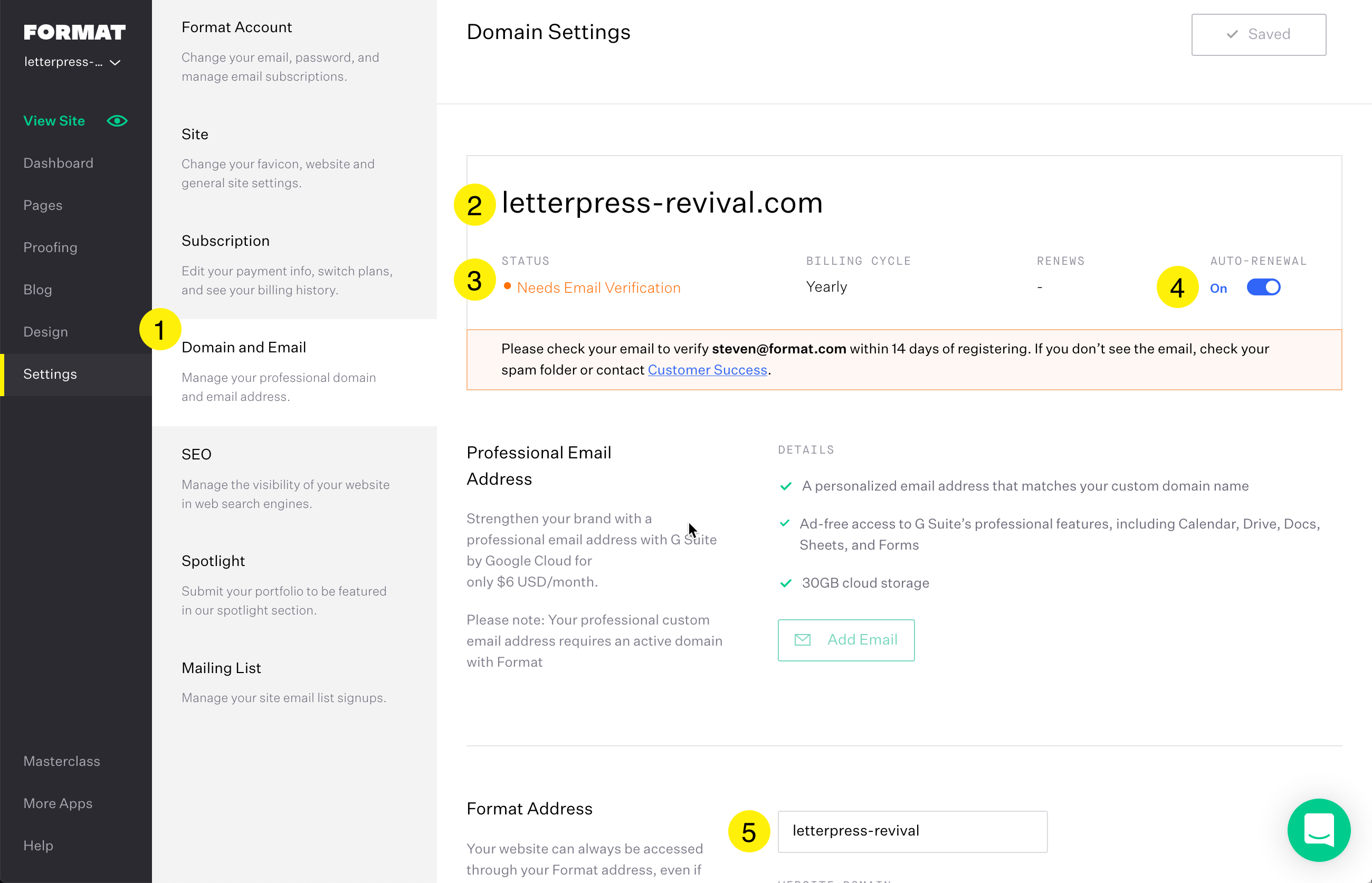Click the Yearly billing cycle value

[x=826, y=287]
